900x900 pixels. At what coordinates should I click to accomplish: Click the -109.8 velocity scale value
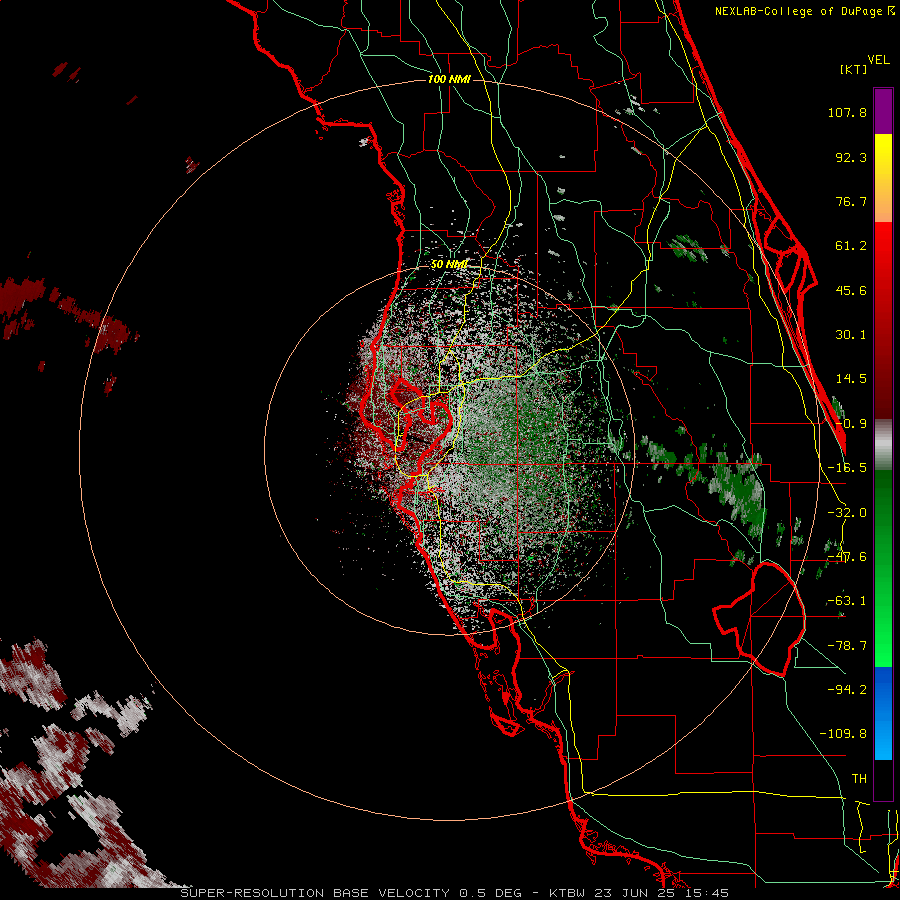coord(844,734)
